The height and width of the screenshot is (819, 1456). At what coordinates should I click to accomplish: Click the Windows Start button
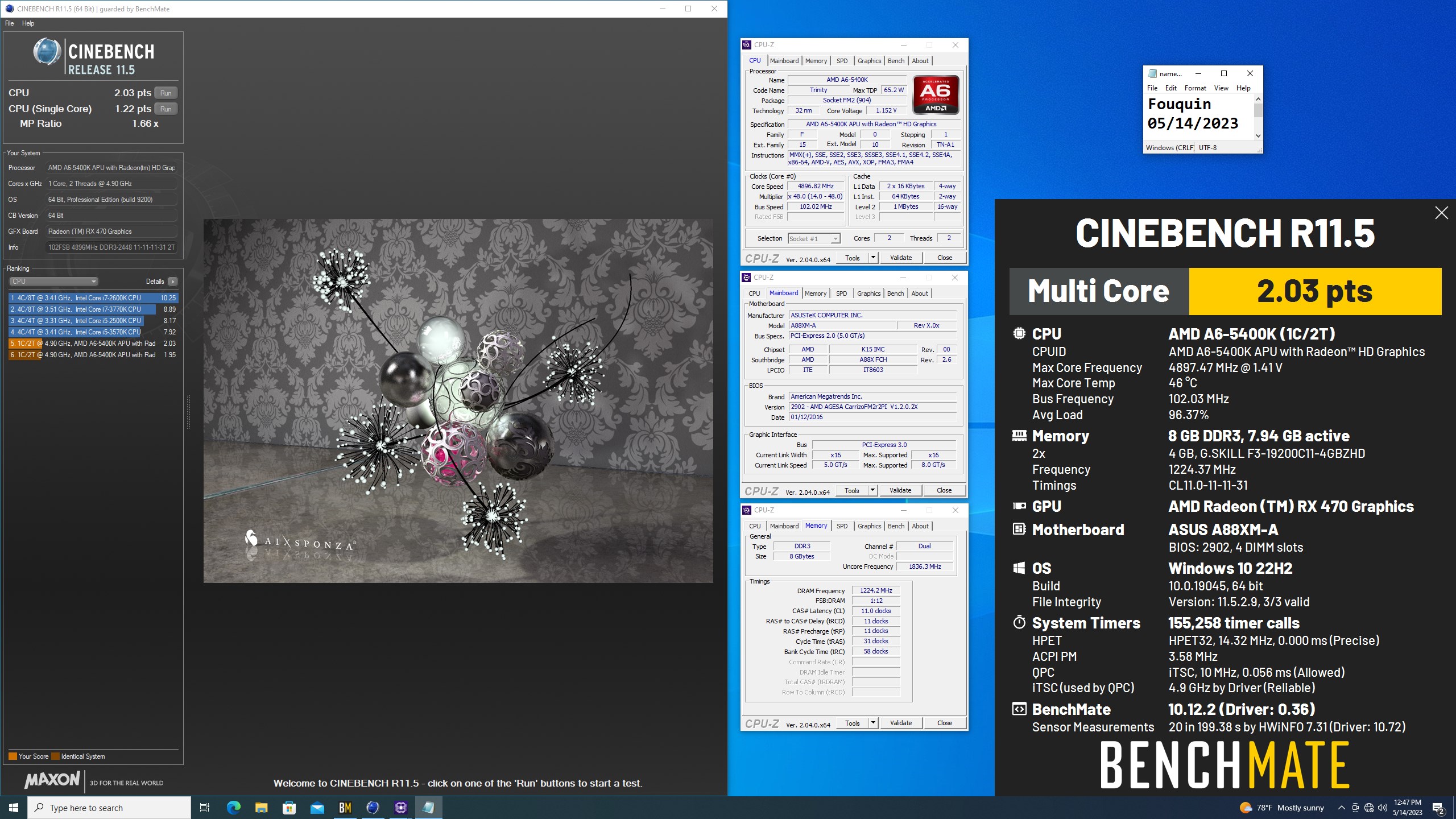14,808
